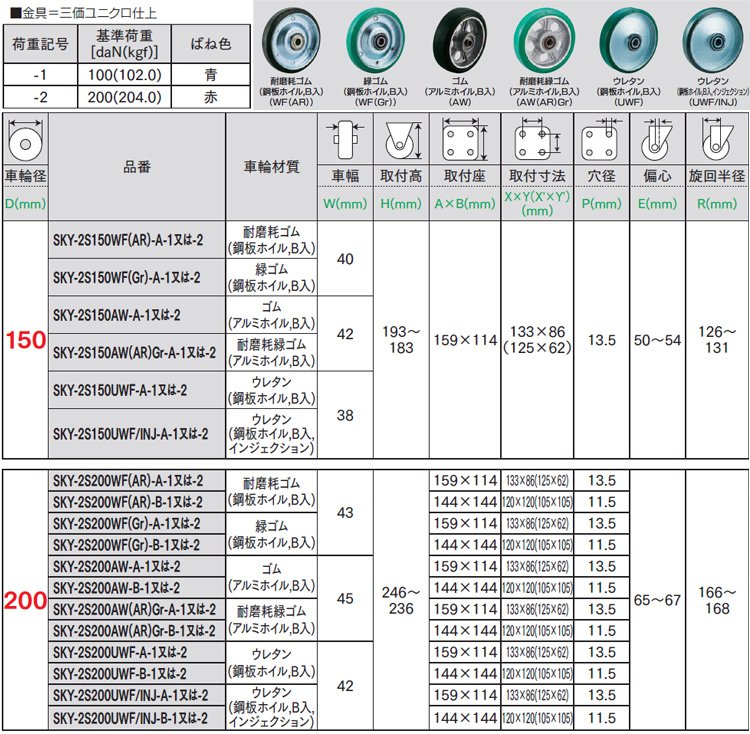
Task: Click the mounting plate diagram above 取付座
Action: [x=463, y=141]
